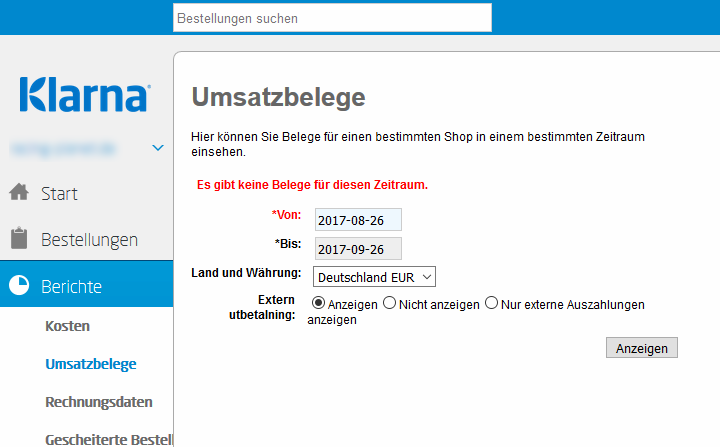Click the Bis date field
Image resolution: width=720 pixels, height=447 pixels.
pyautogui.click(x=357, y=248)
